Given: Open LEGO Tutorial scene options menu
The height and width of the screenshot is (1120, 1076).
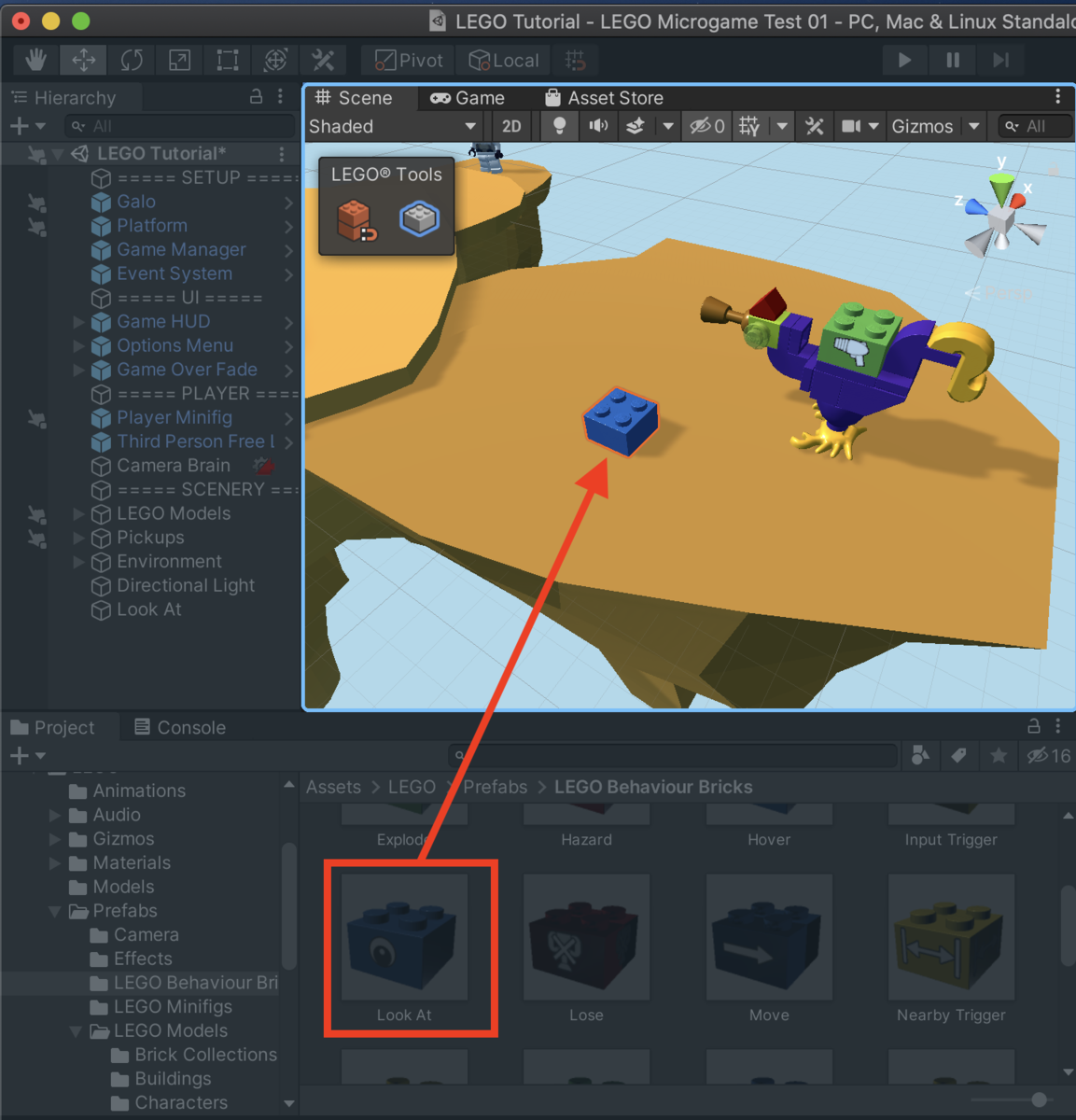Looking at the screenshot, I should pyautogui.click(x=282, y=153).
